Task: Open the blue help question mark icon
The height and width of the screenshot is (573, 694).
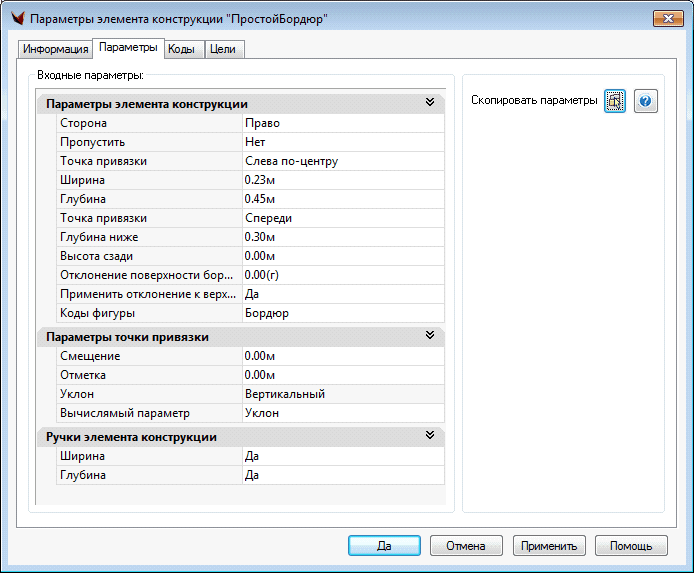Action: click(646, 102)
